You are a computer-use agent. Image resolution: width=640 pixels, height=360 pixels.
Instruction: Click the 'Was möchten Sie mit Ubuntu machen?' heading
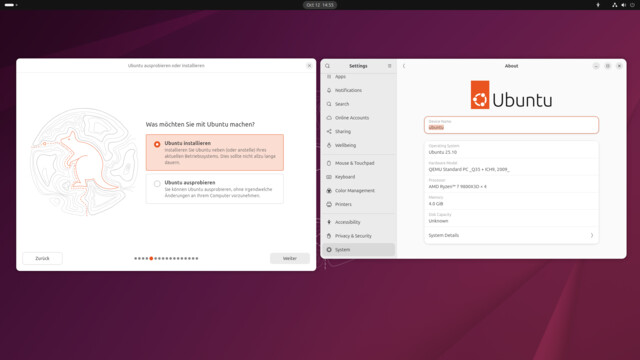[200, 124]
